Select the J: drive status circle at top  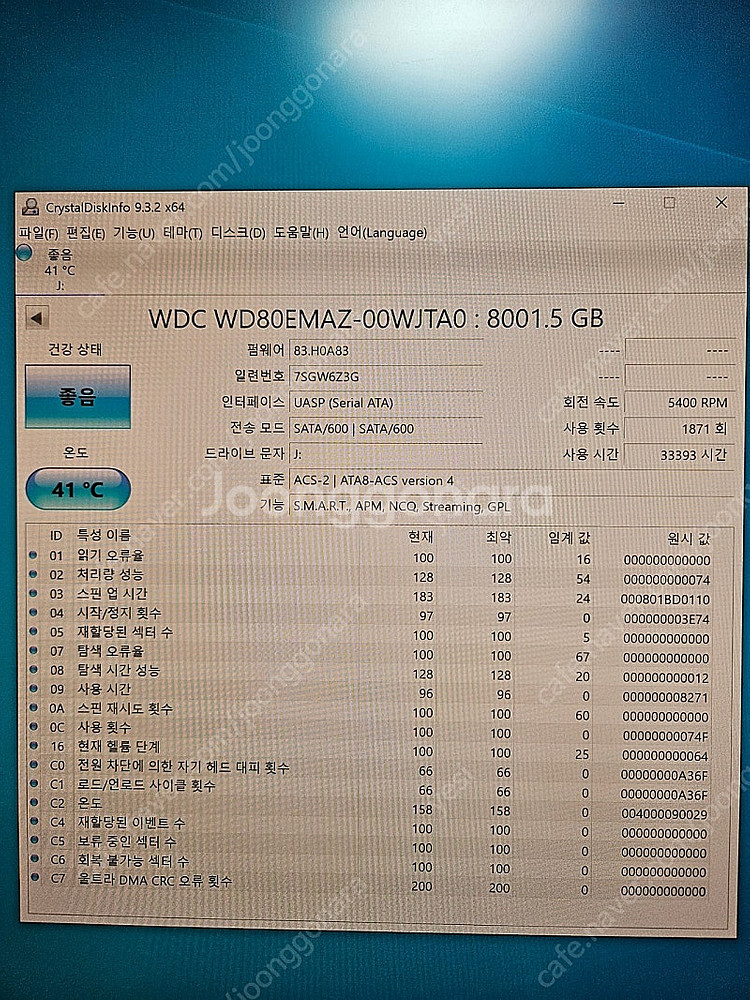coord(25,253)
